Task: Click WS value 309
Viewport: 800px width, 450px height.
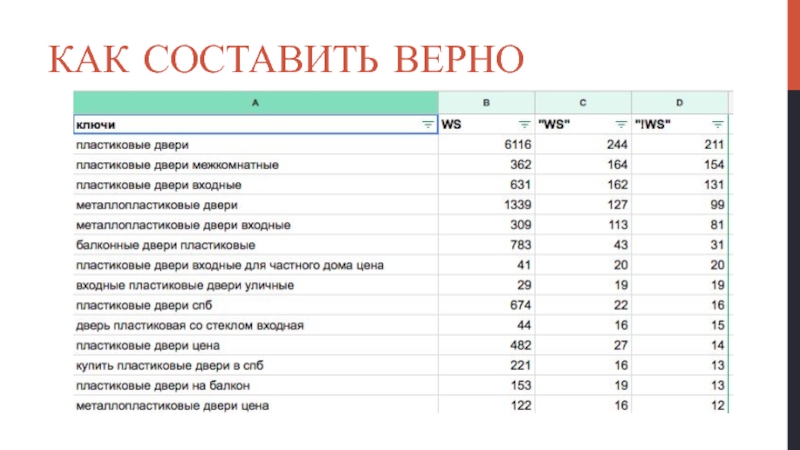Action: click(520, 225)
